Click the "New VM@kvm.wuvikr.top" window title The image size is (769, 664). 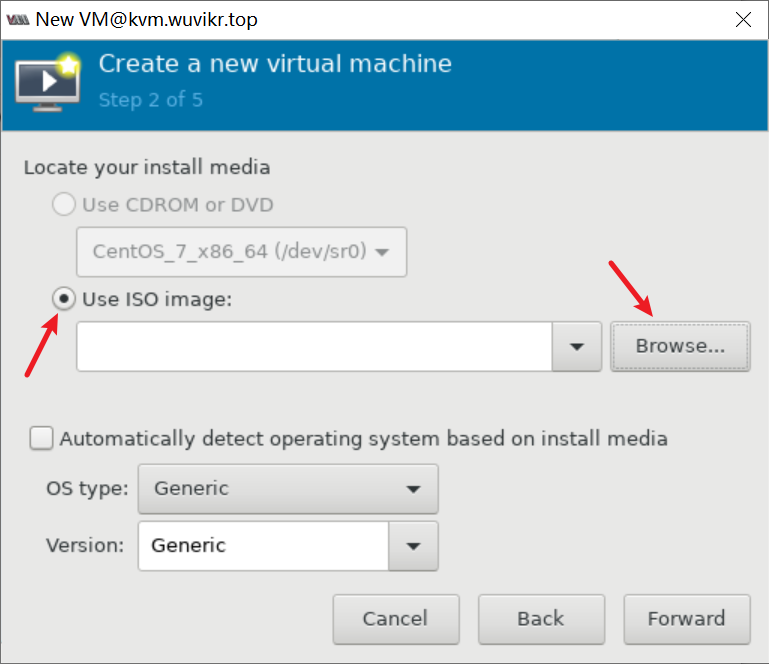point(147,20)
